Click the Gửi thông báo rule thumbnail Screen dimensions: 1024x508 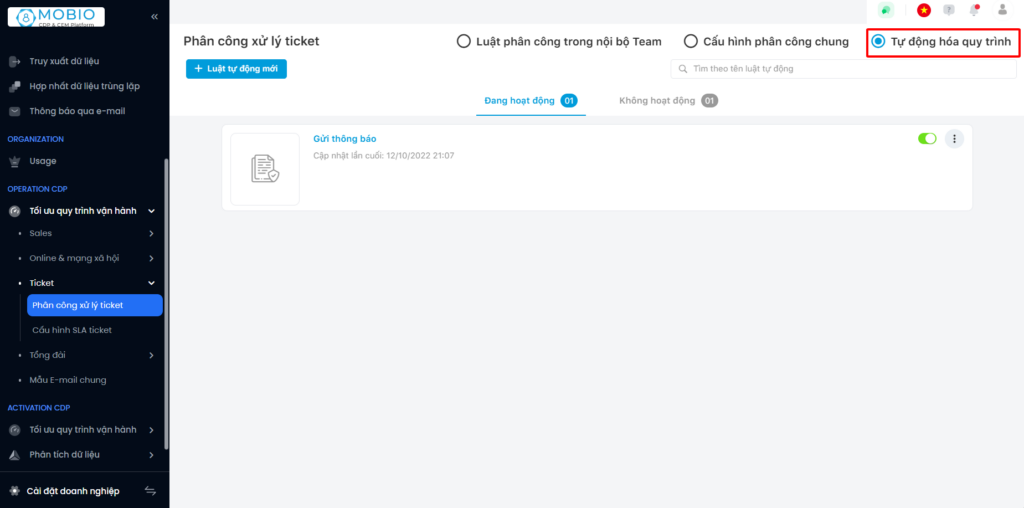coord(265,169)
